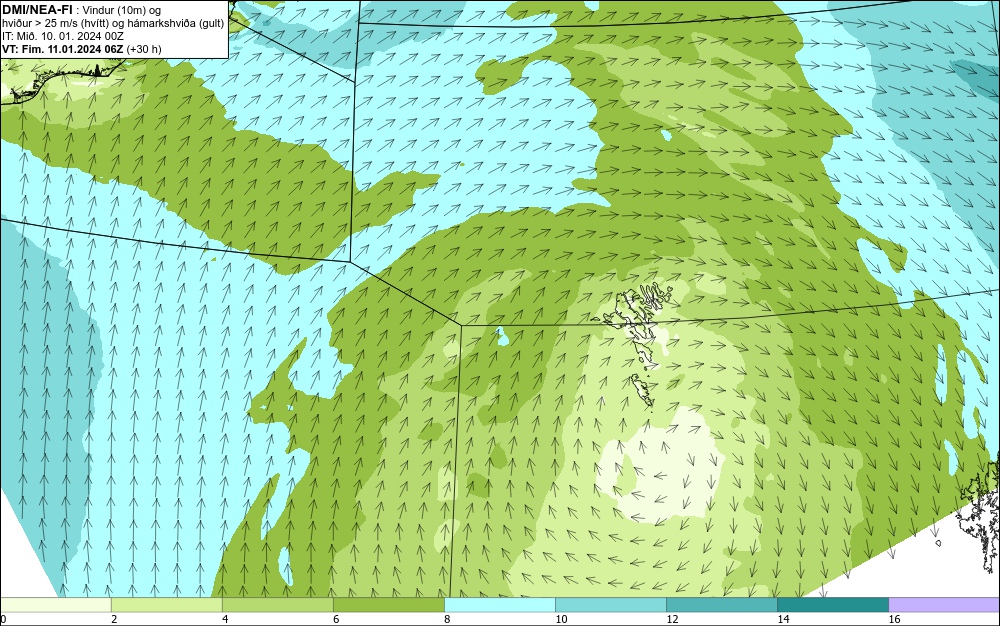Click the "DMI/NEA-FI" title text

coord(37,10)
